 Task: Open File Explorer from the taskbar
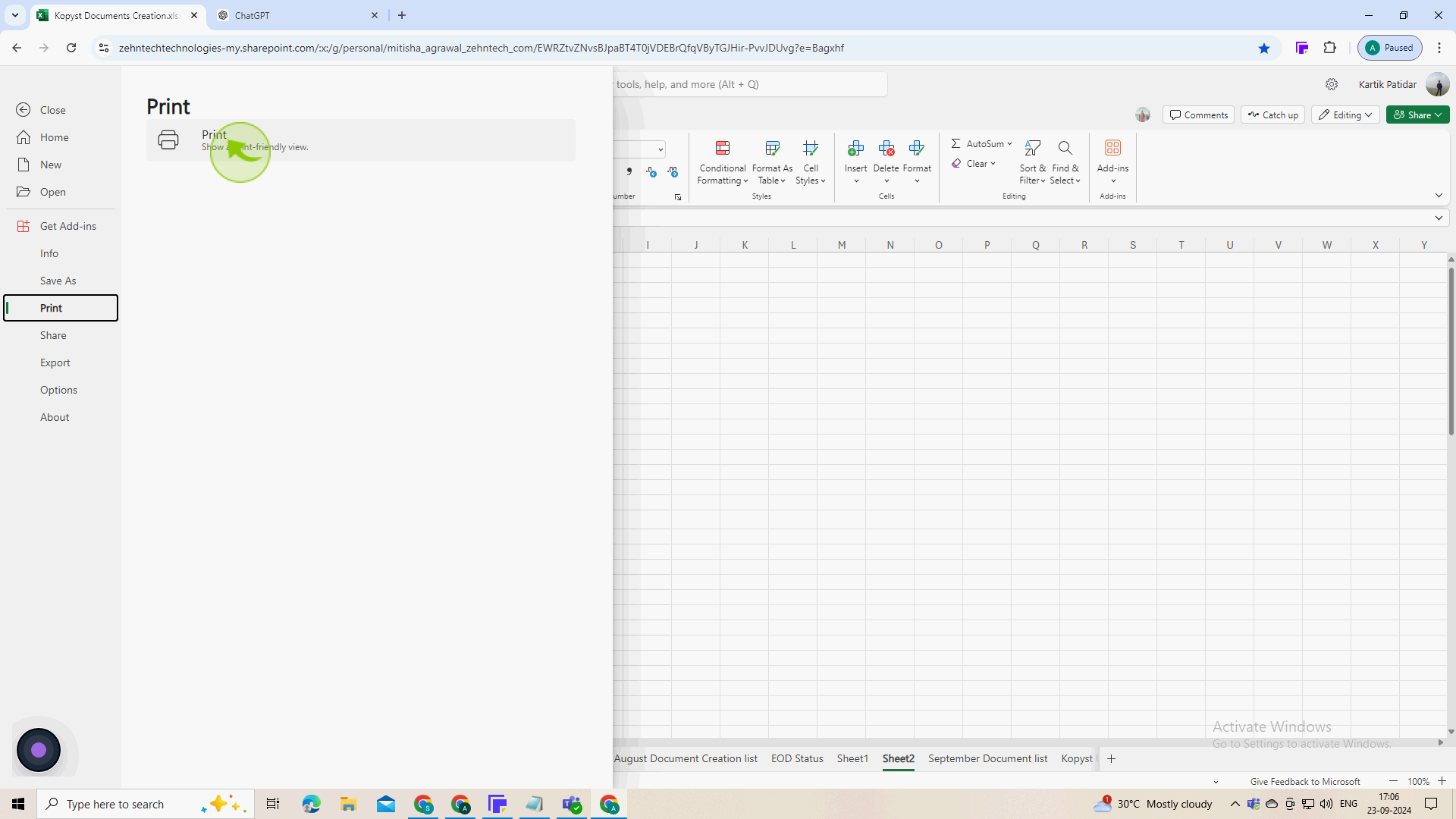point(348,804)
